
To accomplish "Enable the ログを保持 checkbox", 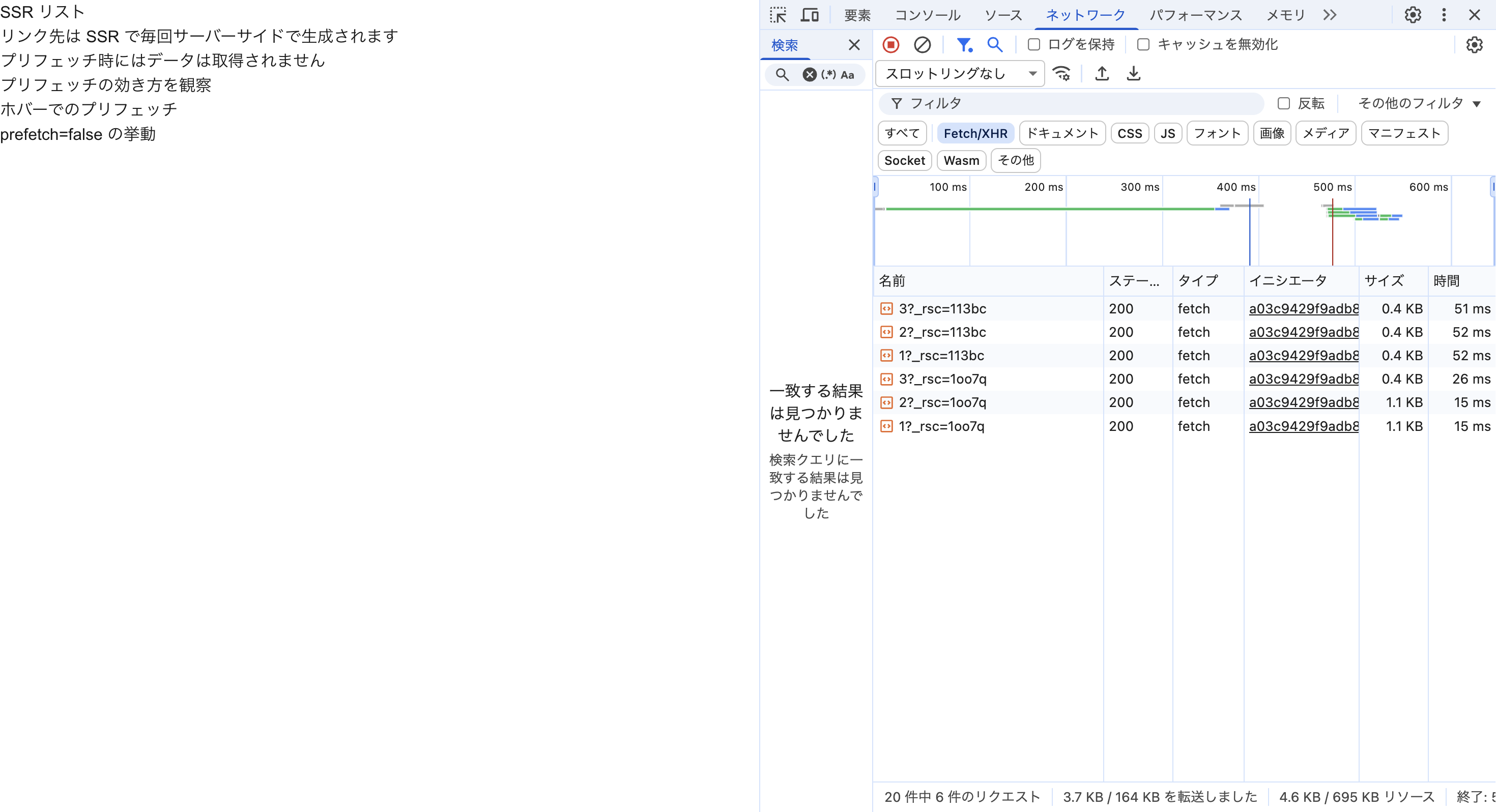I will pyautogui.click(x=1034, y=45).
